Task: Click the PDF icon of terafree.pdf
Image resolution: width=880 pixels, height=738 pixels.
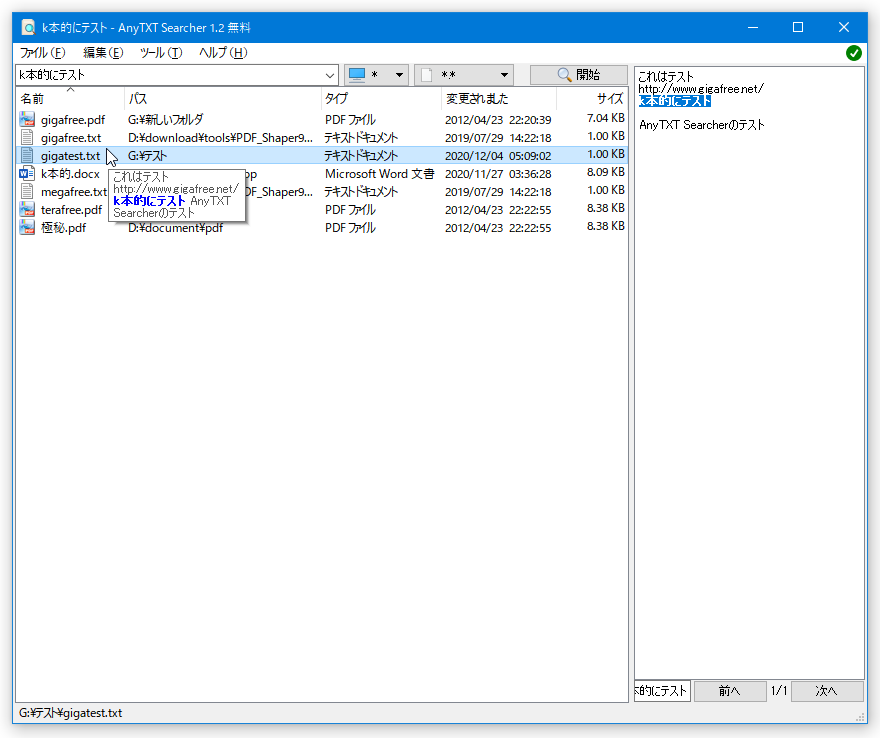Action: tap(27, 209)
